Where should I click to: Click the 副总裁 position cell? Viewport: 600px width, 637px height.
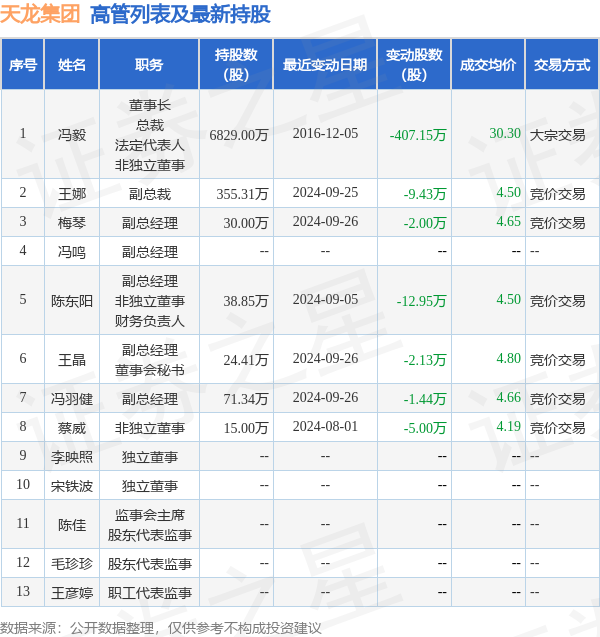[149, 193]
